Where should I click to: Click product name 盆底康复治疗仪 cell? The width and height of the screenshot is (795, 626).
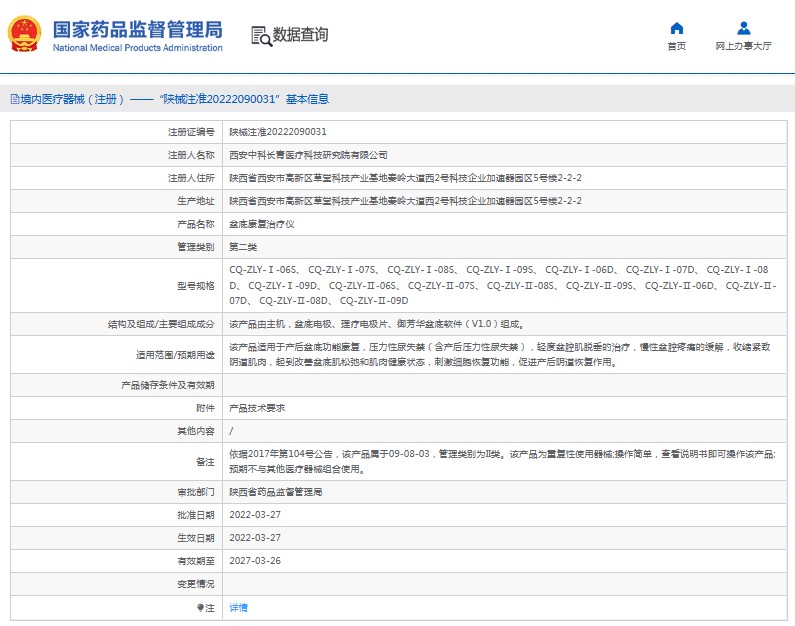pyautogui.click(x=262, y=224)
